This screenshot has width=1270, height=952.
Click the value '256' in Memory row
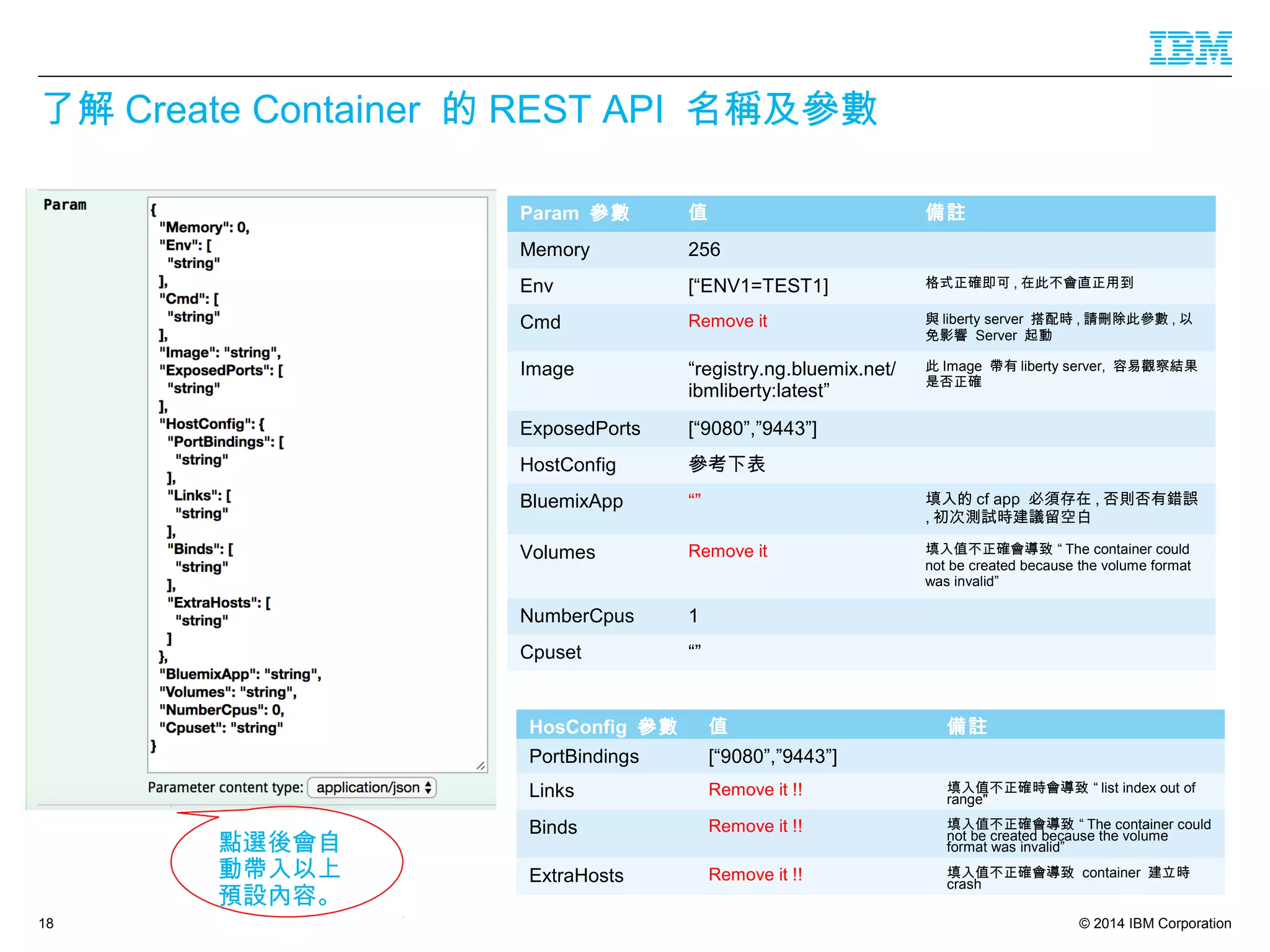pos(704,249)
